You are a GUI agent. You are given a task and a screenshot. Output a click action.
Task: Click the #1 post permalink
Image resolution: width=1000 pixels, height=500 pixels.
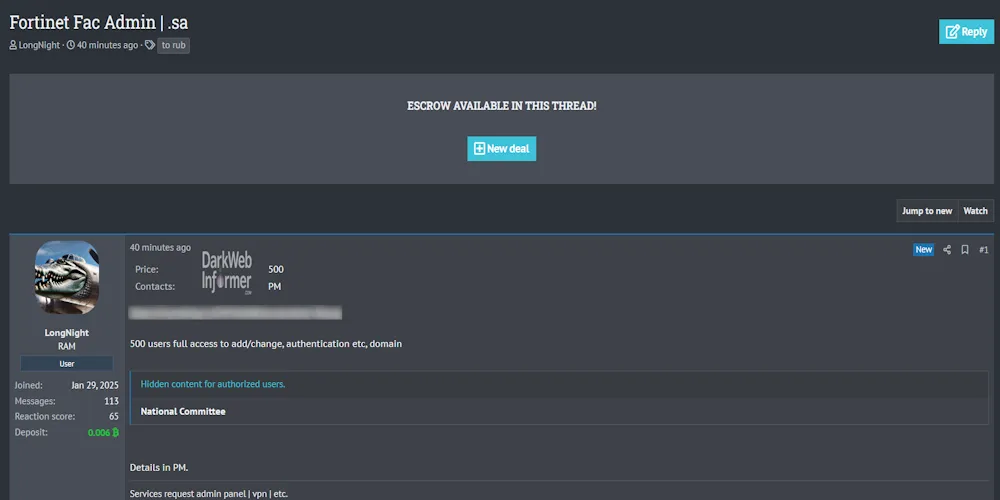pyautogui.click(x=983, y=250)
